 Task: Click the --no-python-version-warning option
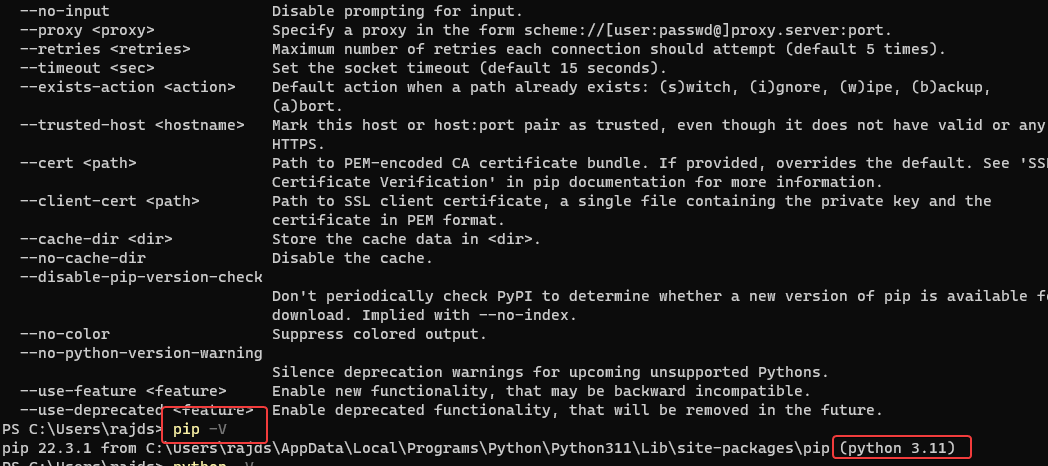click(x=141, y=353)
